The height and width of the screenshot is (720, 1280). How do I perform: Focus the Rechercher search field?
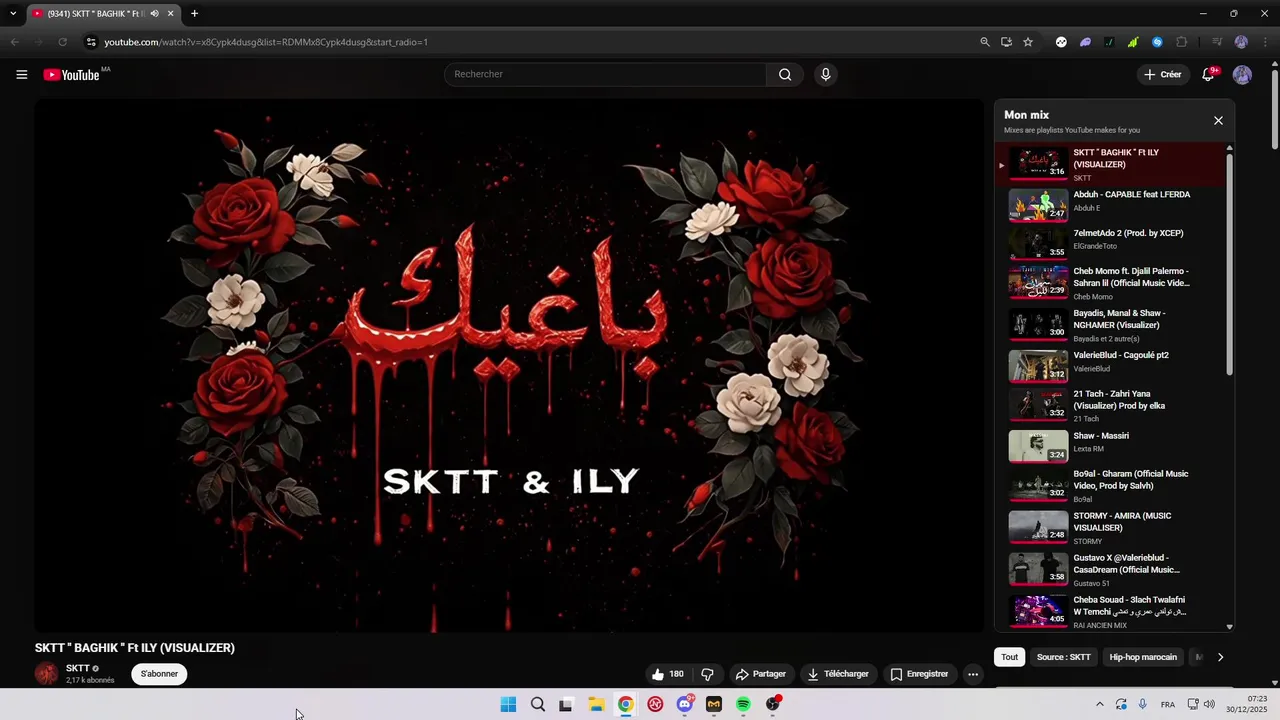(x=605, y=74)
